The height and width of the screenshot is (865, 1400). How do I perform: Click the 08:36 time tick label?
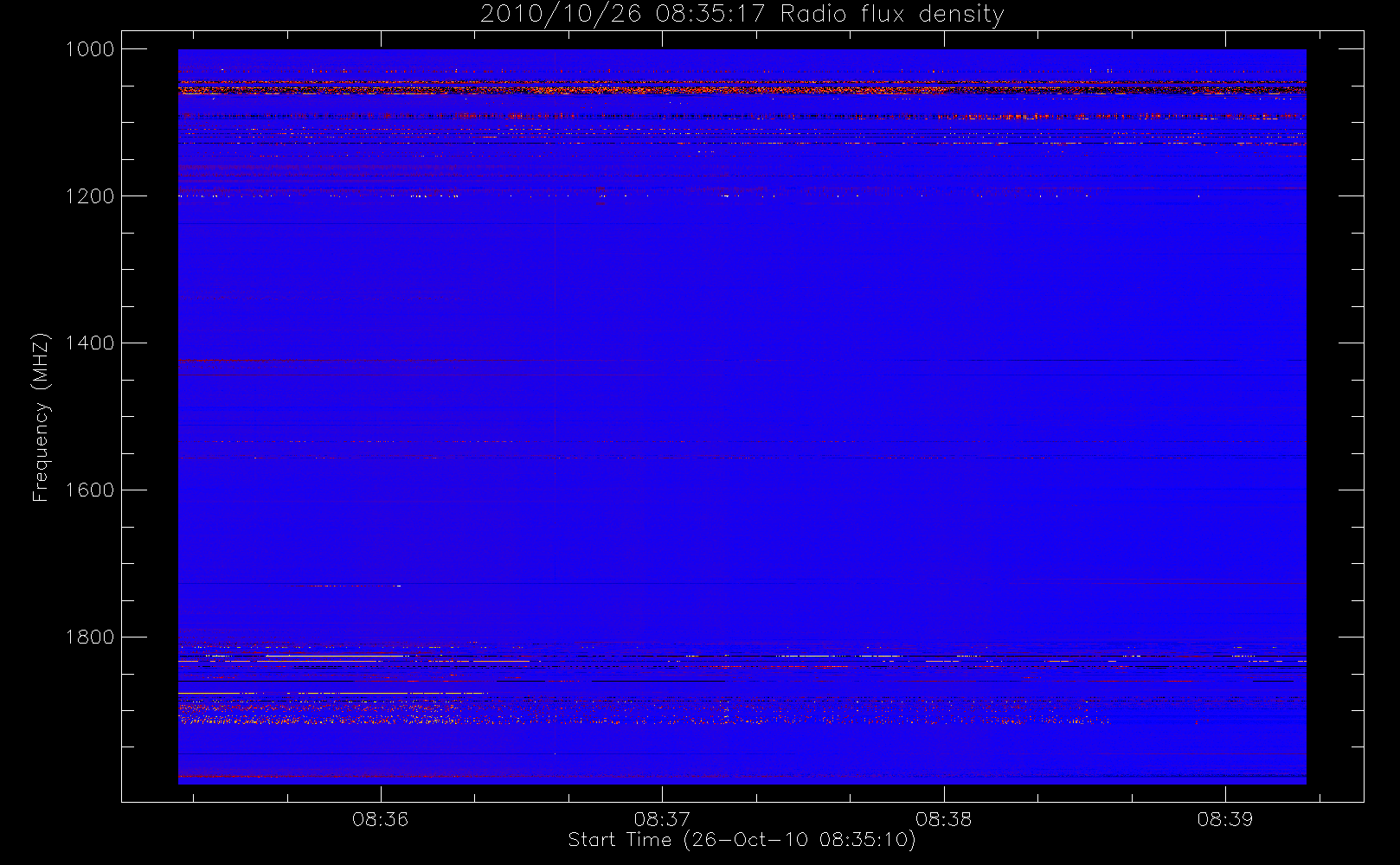point(380,819)
